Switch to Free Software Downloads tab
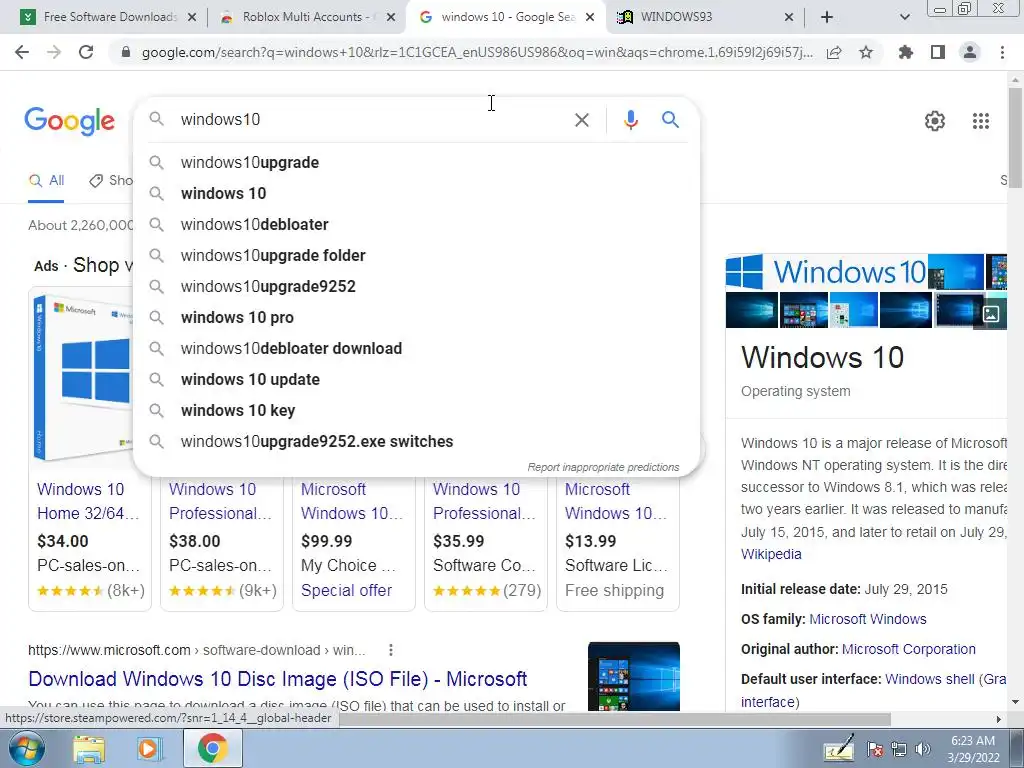Image resolution: width=1024 pixels, height=768 pixels. click(x=108, y=17)
